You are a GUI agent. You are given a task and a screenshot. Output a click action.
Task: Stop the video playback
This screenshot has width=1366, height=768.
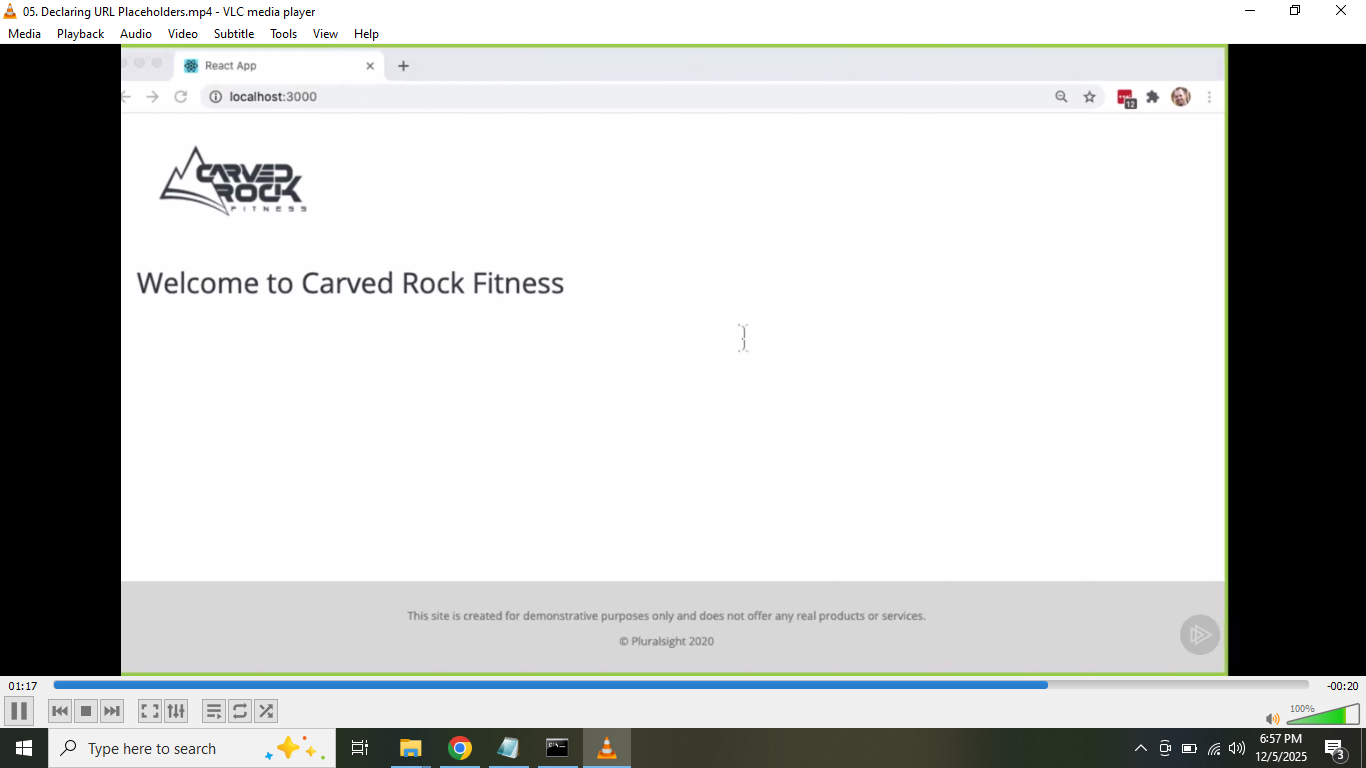point(86,711)
